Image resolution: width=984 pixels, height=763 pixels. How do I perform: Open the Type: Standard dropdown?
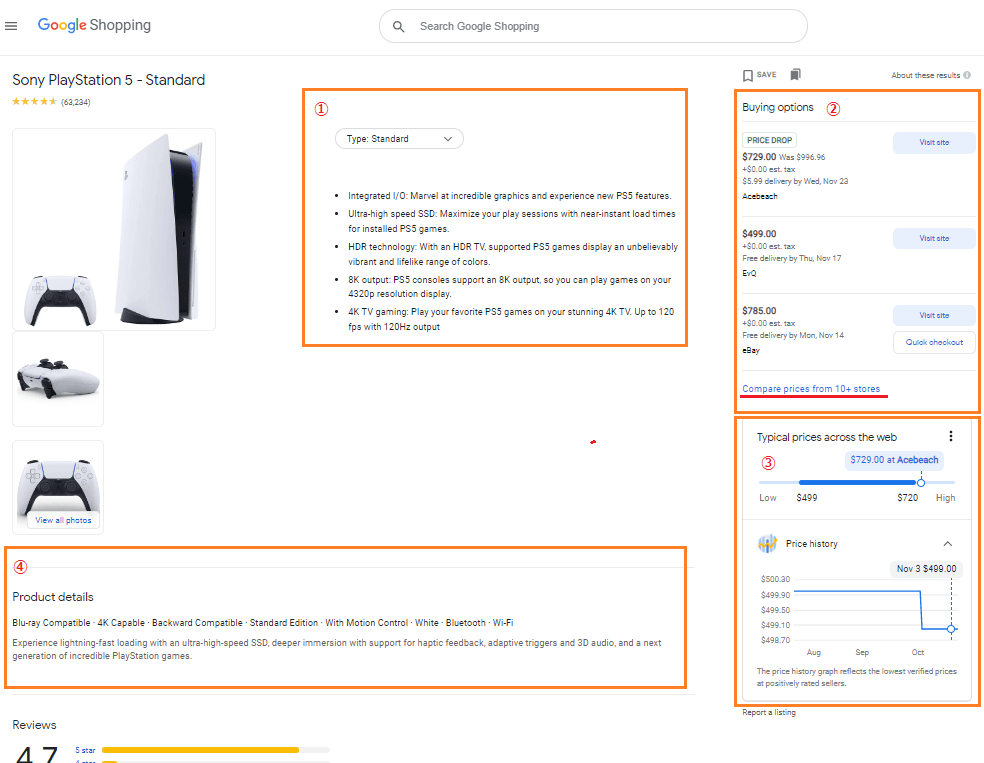[399, 139]
